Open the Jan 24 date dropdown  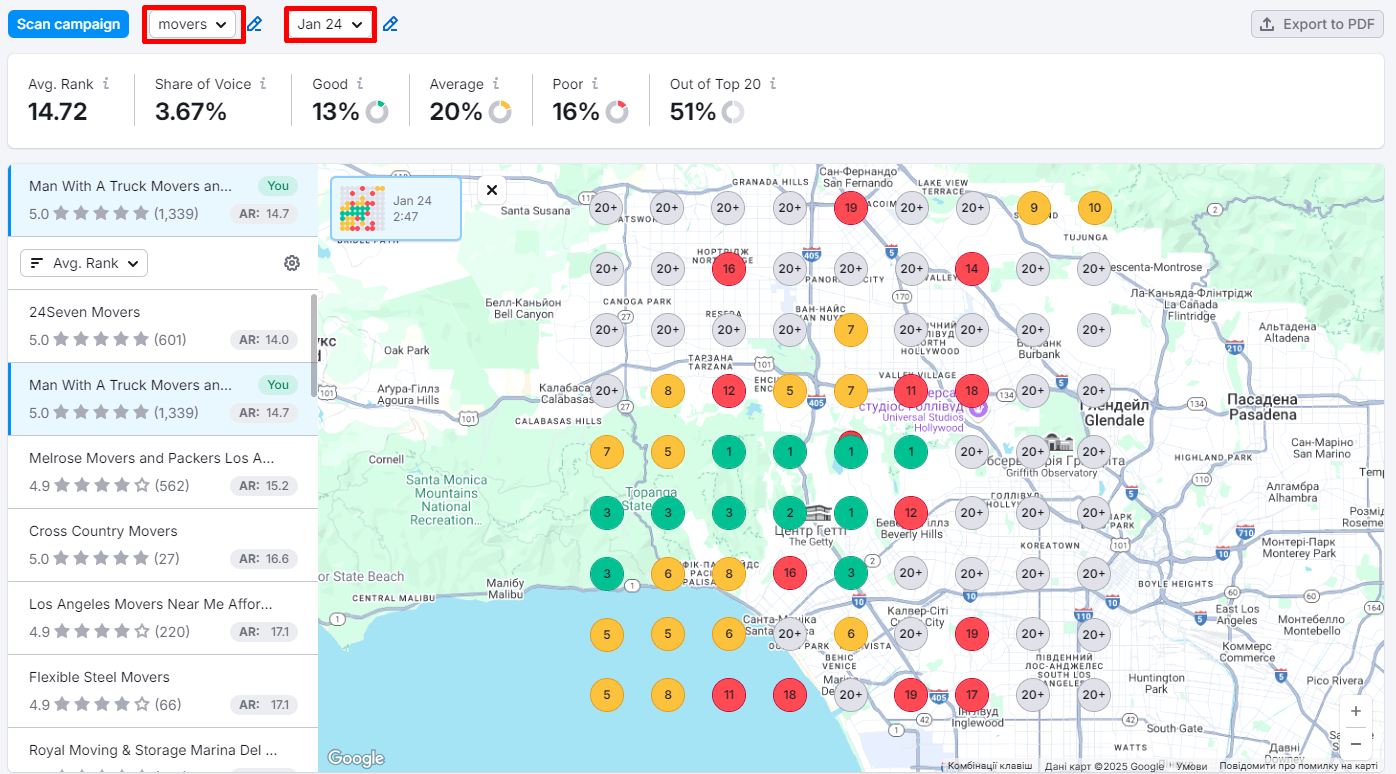[330, 24]
